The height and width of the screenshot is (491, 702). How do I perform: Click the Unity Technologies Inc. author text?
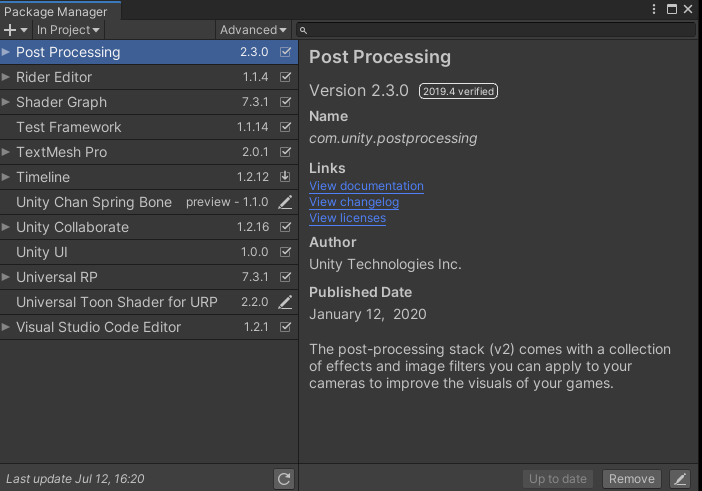[x=385, y=264]
